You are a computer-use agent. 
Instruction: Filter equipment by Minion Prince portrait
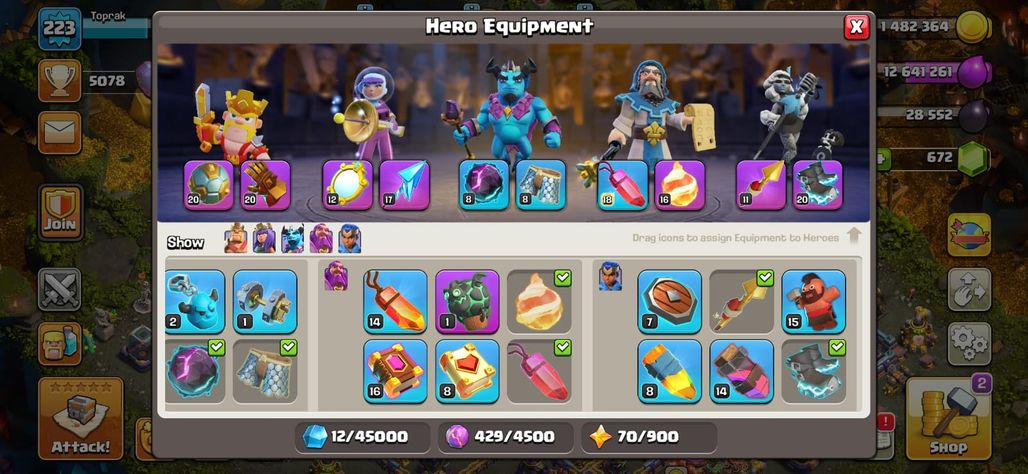[x=292, y=239]
